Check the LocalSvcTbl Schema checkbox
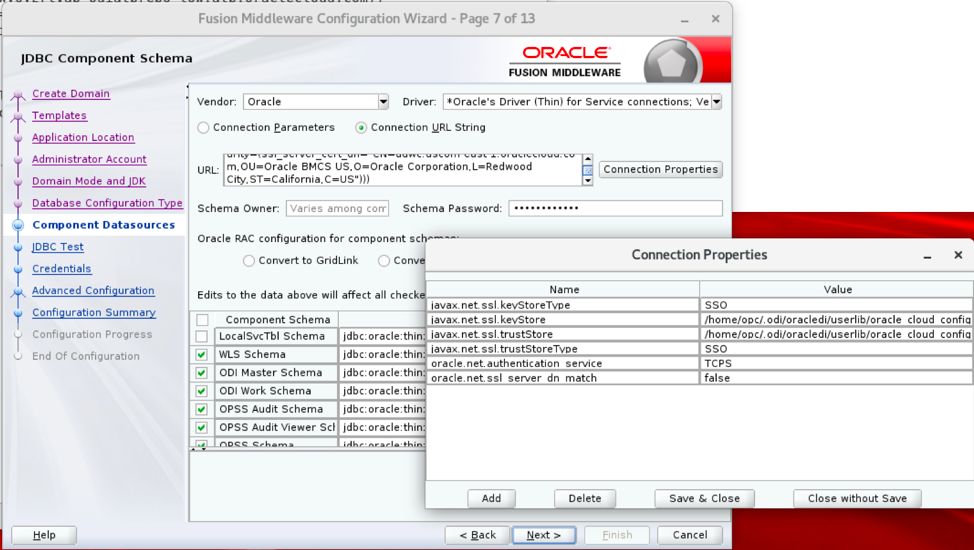974x550 pixels. pyautogui.click(x=202, y=337)
